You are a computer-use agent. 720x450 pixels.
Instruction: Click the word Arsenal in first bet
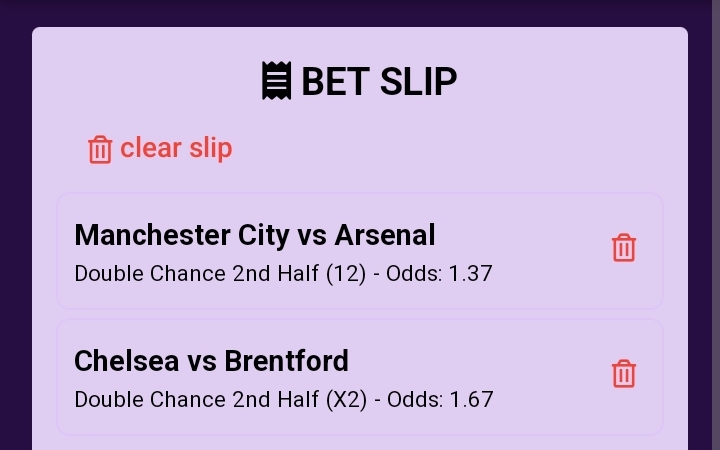click(385, 235)
